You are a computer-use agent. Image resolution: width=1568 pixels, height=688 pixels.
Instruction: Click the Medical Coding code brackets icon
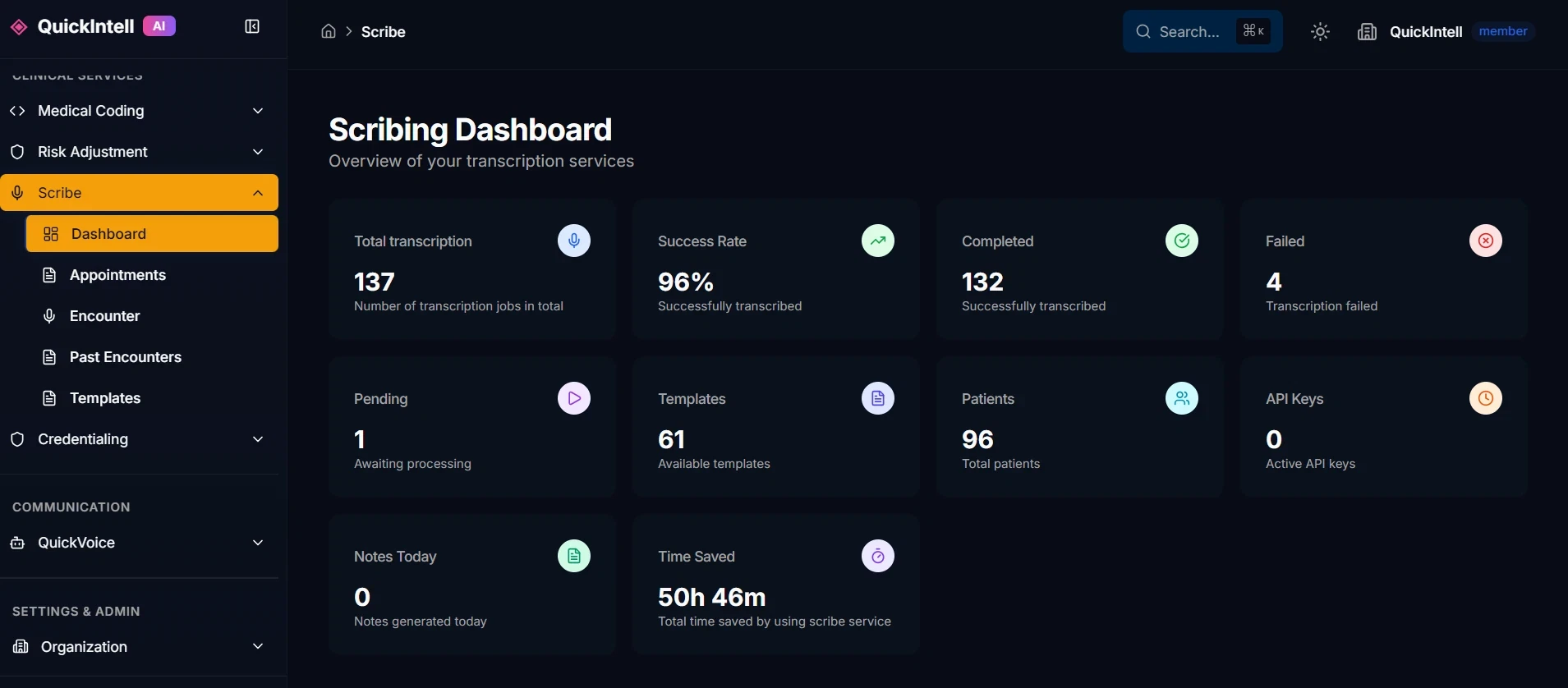(17, 111)
